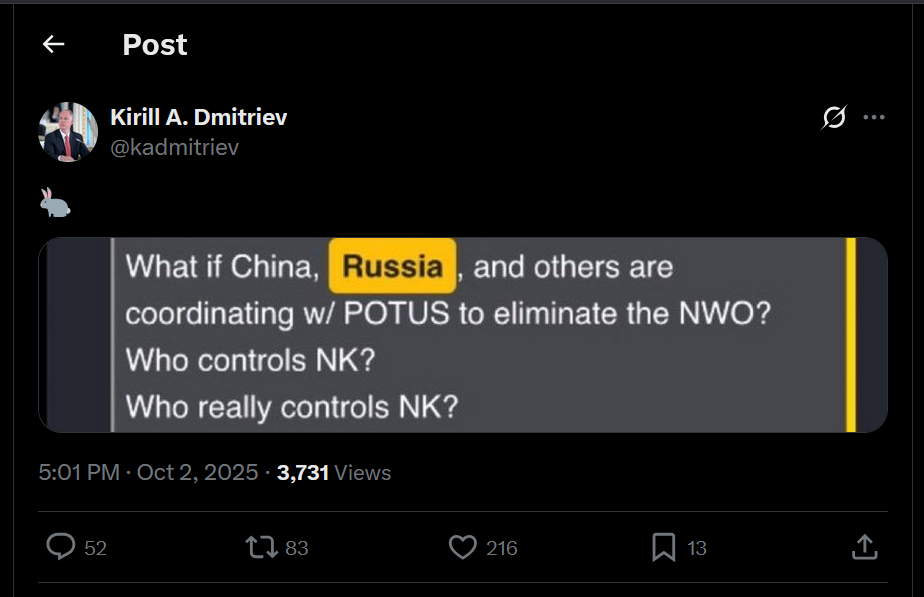Image resolution: width=924 pixels, height=597 pixels.
Task: Click the repost count 83
Action: (x=297, y=548)
